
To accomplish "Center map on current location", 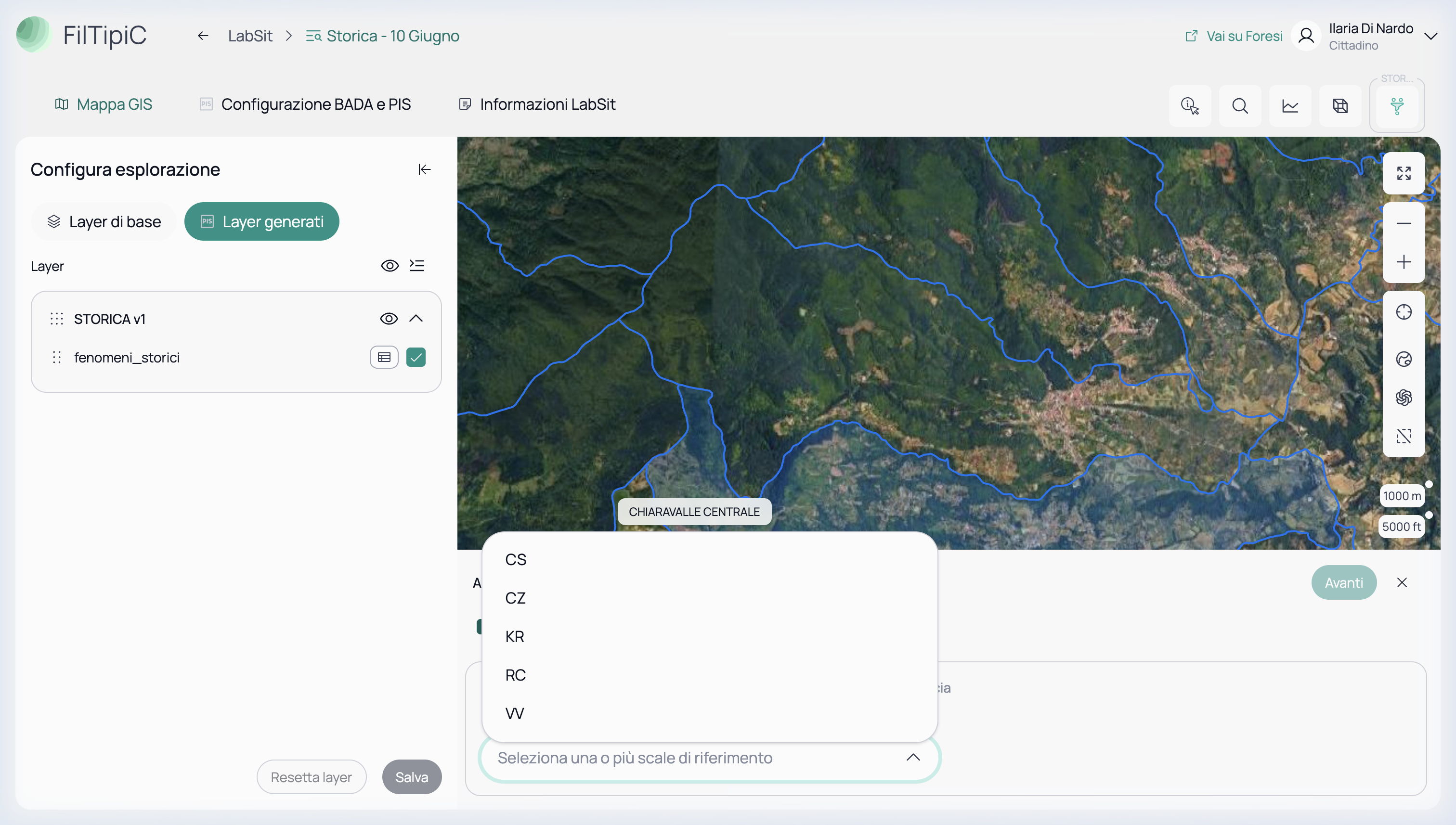I will 1404,312.
